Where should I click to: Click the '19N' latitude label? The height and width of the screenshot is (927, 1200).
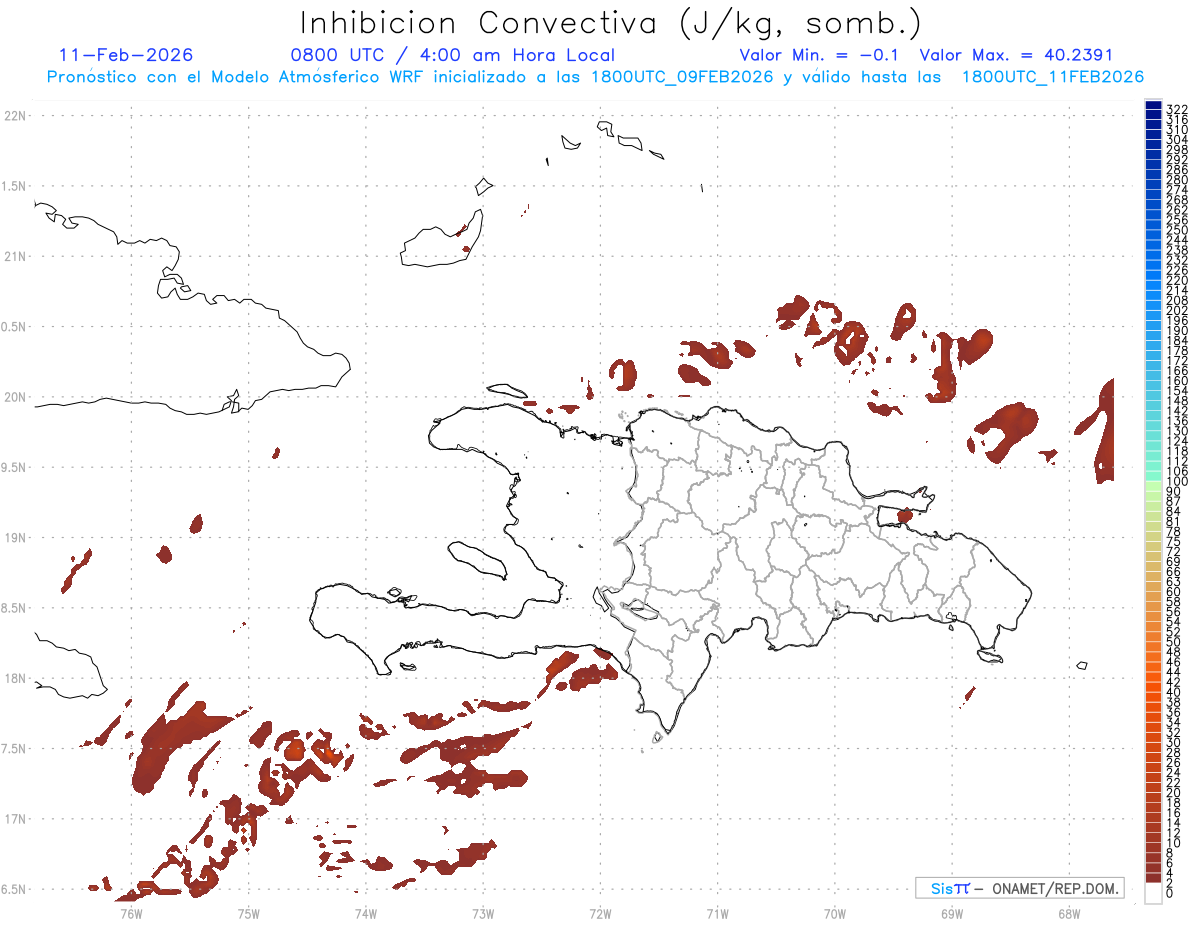[15, 538]
